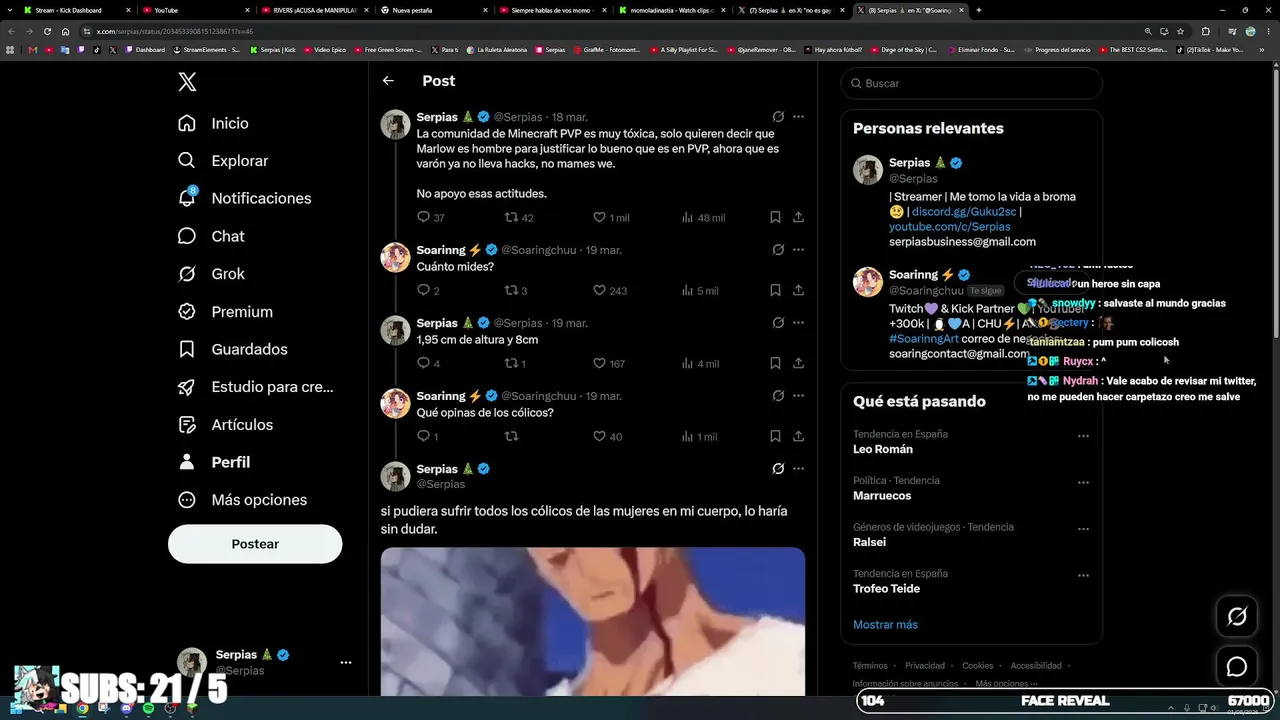Image resolution: width=1280 pixels, height=720 pixels.
Task: Open more options on the 18 mar. post
Action: [798, 117]
